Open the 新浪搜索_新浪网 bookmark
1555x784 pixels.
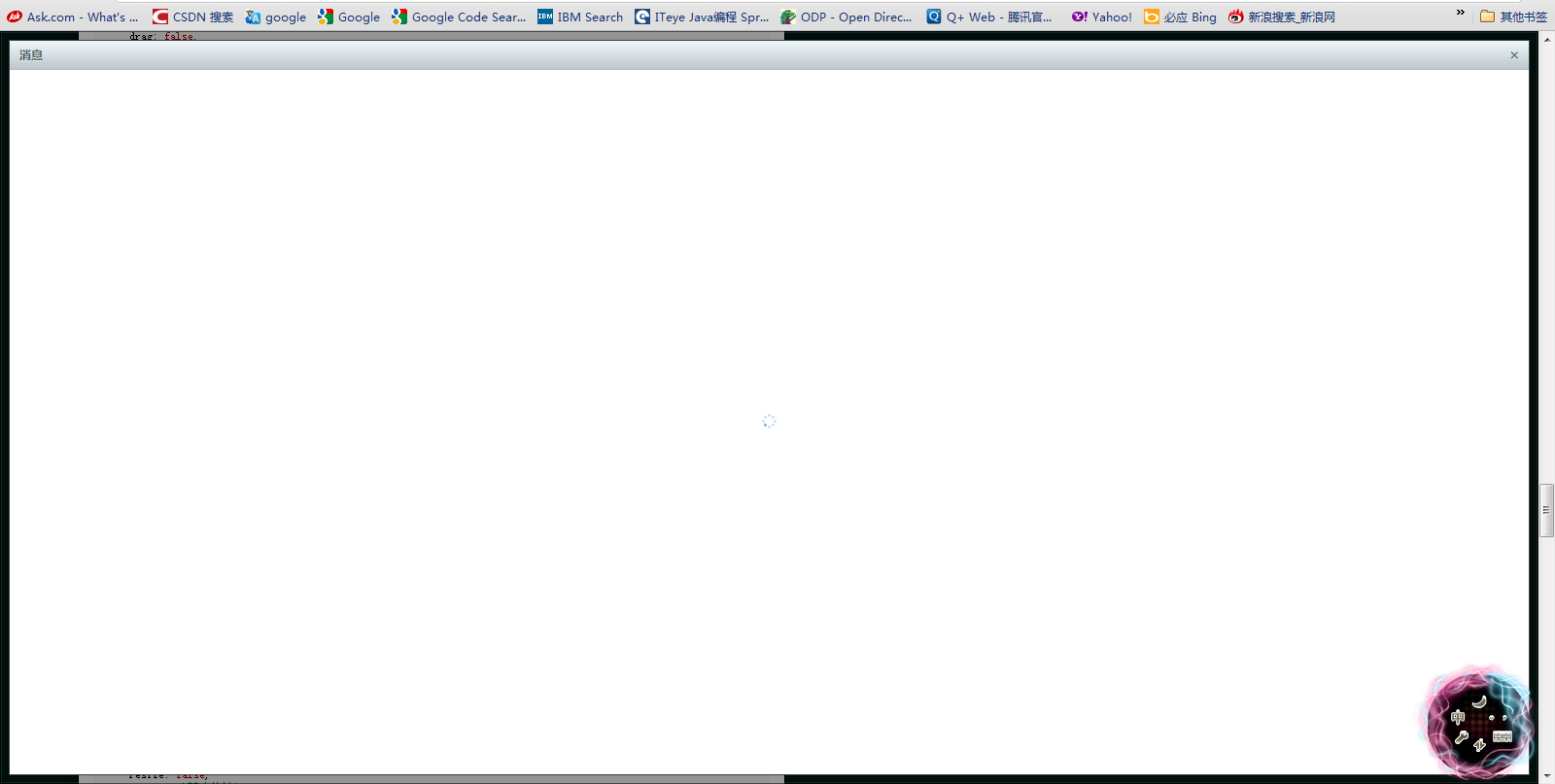coord(1282,17)
